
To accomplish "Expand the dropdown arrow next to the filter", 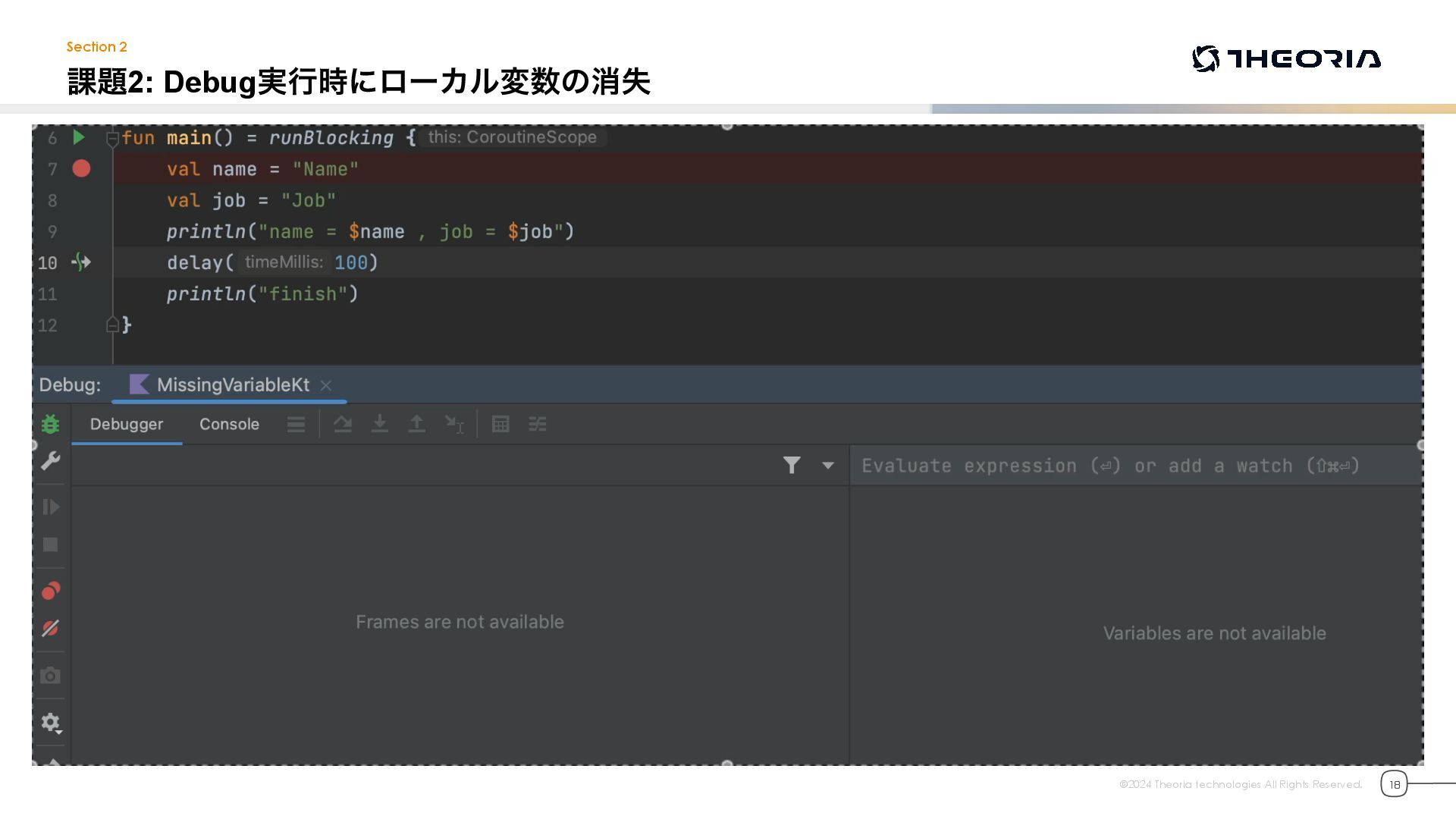I will [x=828, y=465].
